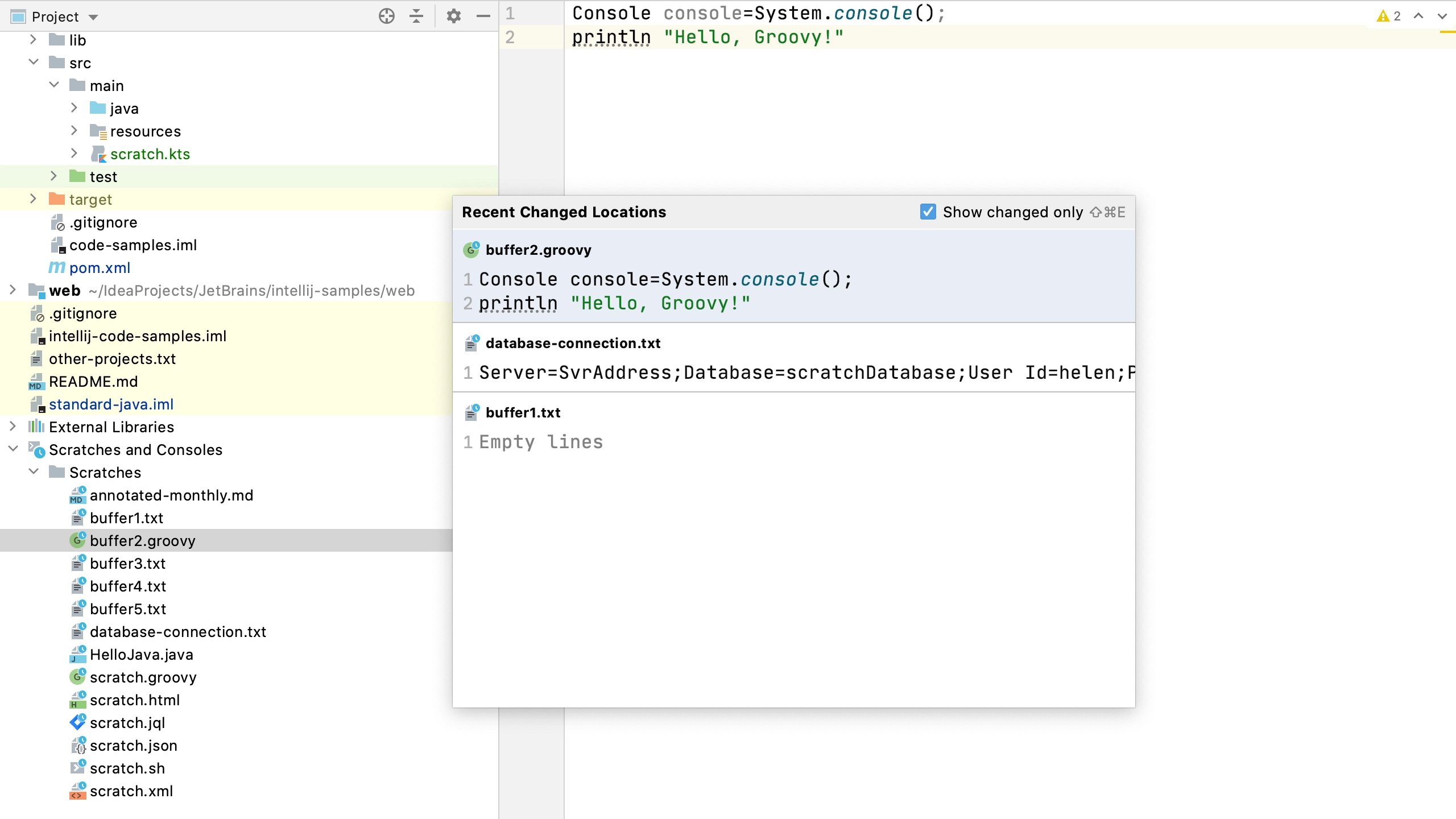This screenshot has height=819, width=1456.
Task: Go to previous highlighted error arrow
Action: point(1418,16)
